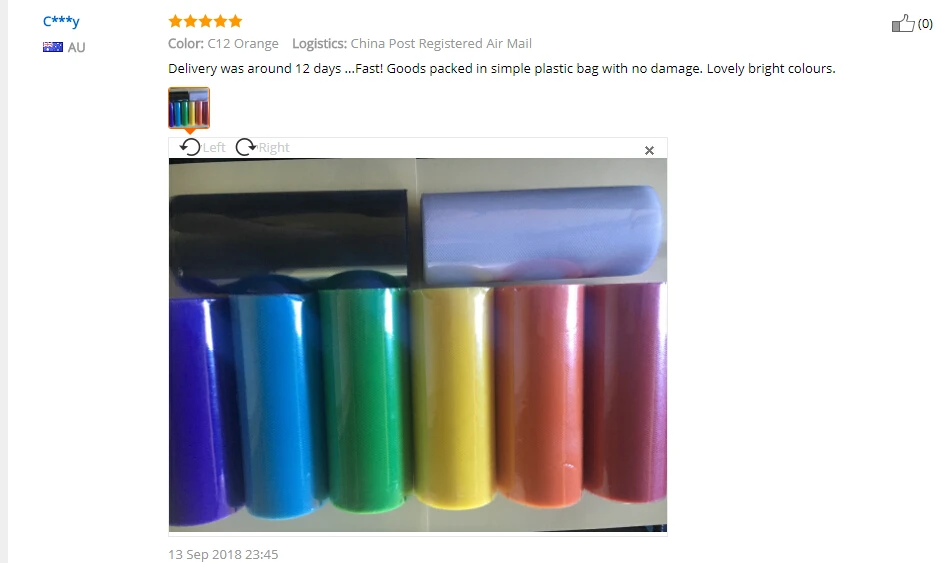Viewport: 949px width, 563px height.
Task: Select the colorful tulle rolls thumbnail
Action: pyautogui.click(x=189, y=108)
